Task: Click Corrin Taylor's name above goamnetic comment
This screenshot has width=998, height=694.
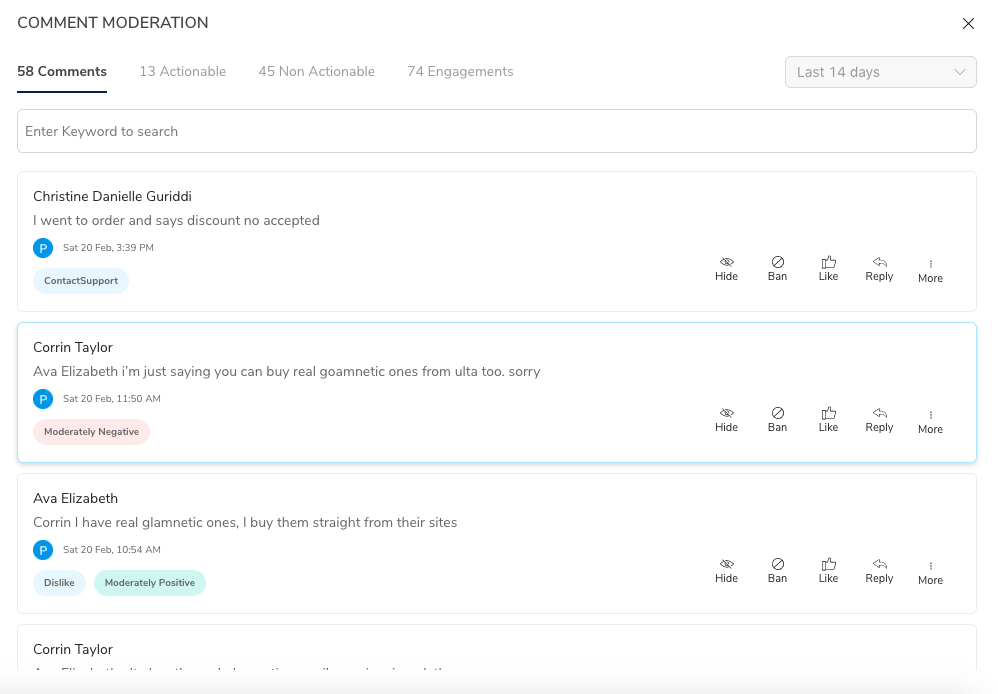Action: pyautogui.click(x=73, y=347)
